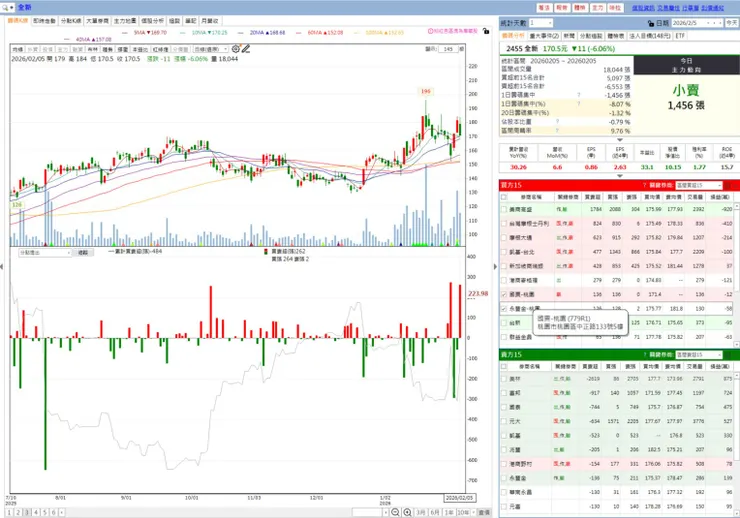Toggle the select-all checkbox in 買方15 header
This screenshot has height=518, width=740.
(x=504, y=197)
